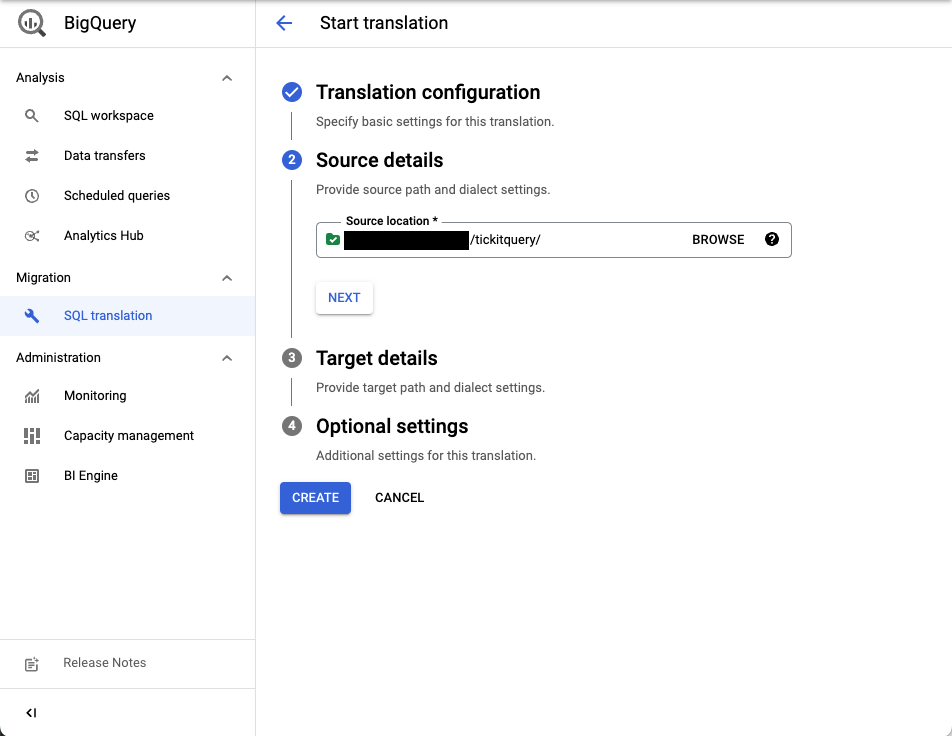Select Data transfers in the sidebar
This screenshot has height=736, width=952.
click(x=106, y=155)
